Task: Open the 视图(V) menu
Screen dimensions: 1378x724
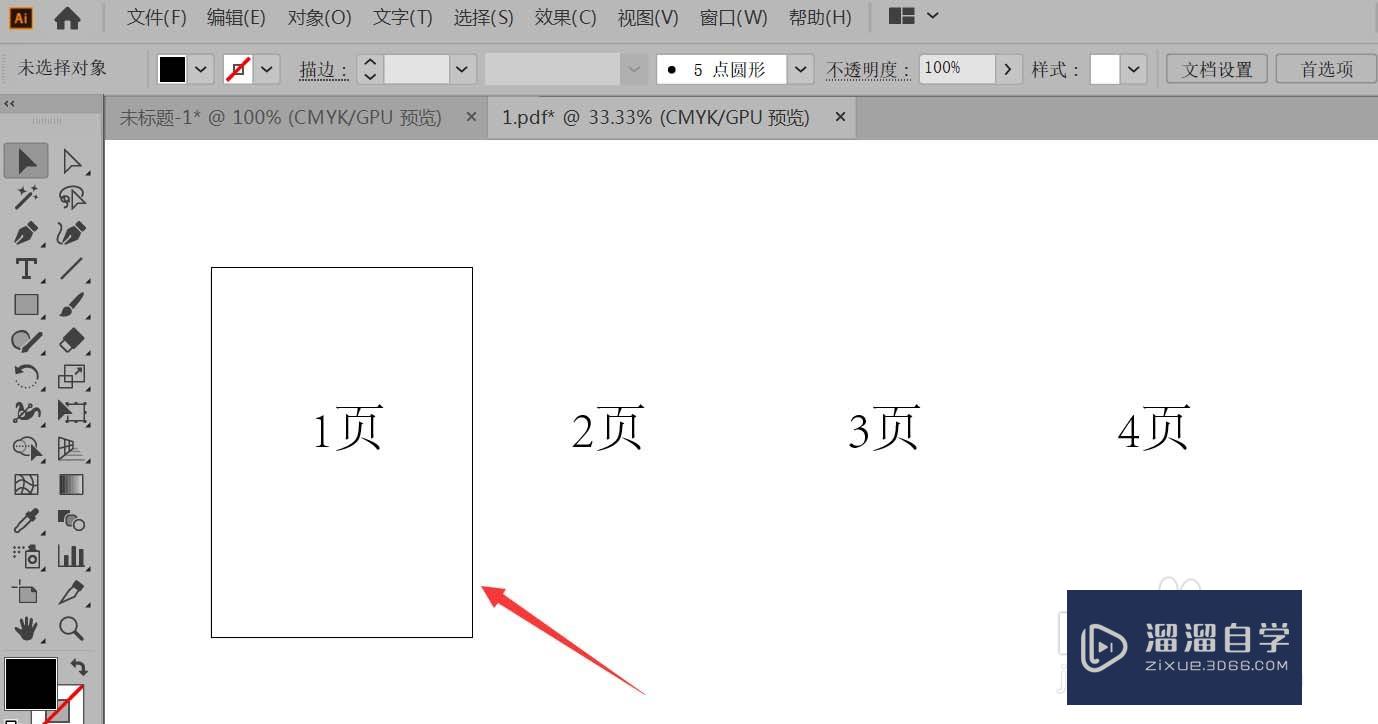Action: (x=647, y=18)
